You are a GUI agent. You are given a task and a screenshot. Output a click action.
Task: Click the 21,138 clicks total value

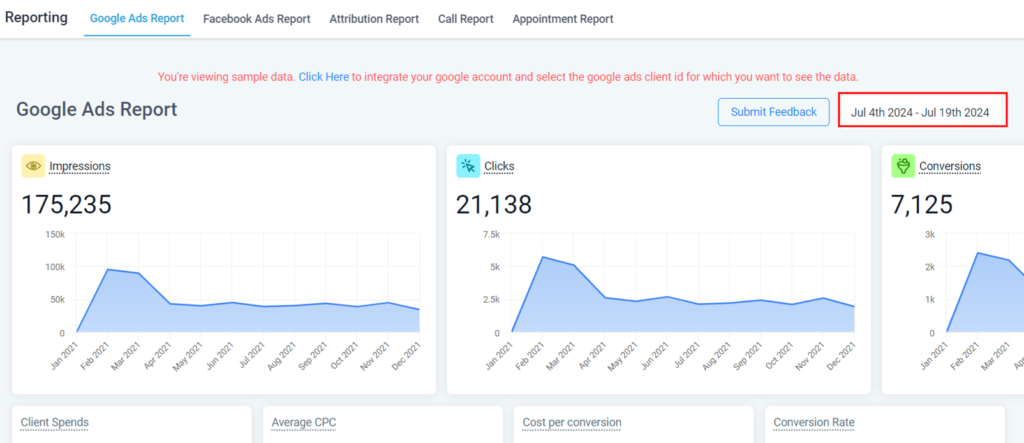494,205
